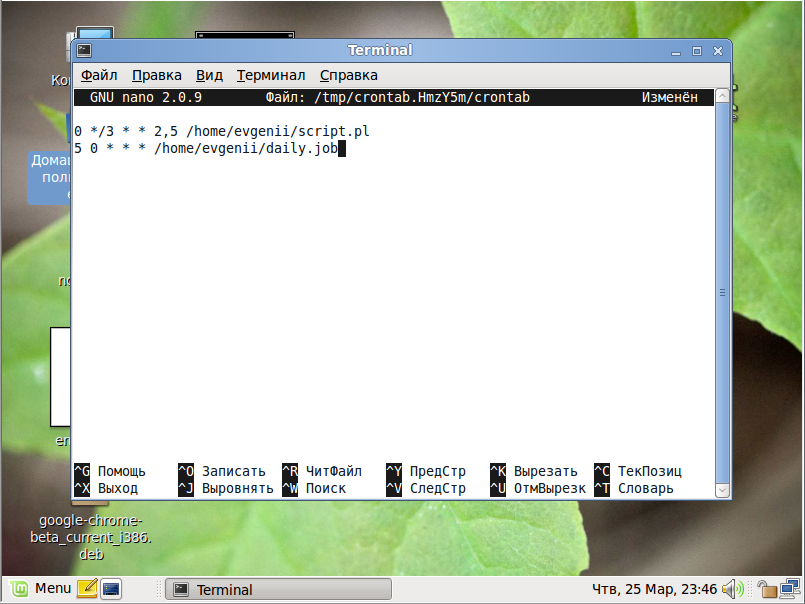Screen dimensions: 805x604
Task: Maximize the Terminal window
Action: (697, 51)
